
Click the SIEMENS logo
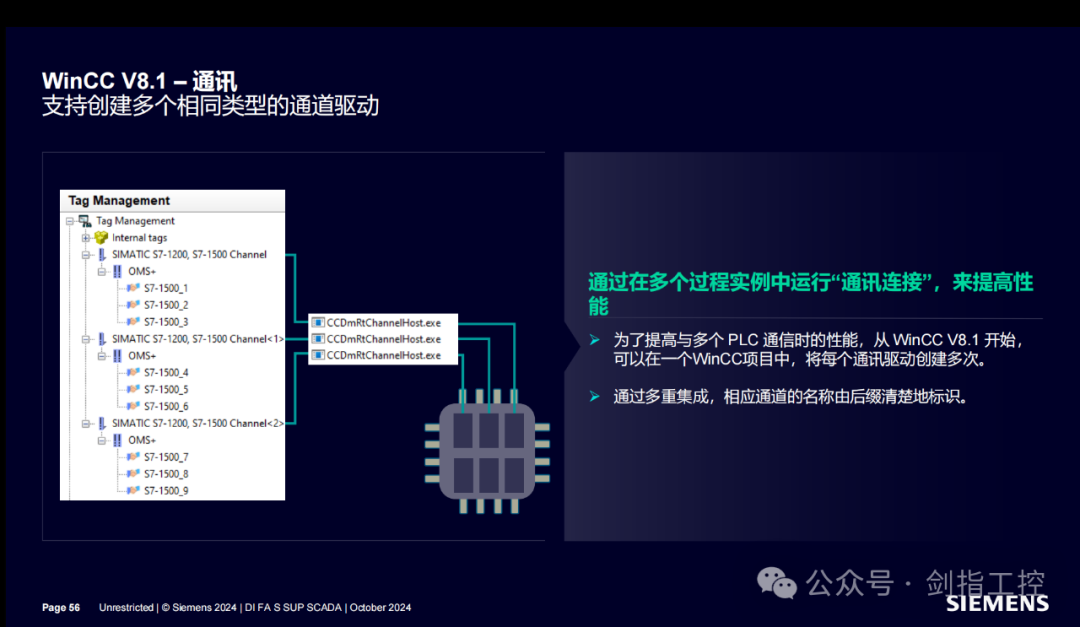tap(995, 604)
